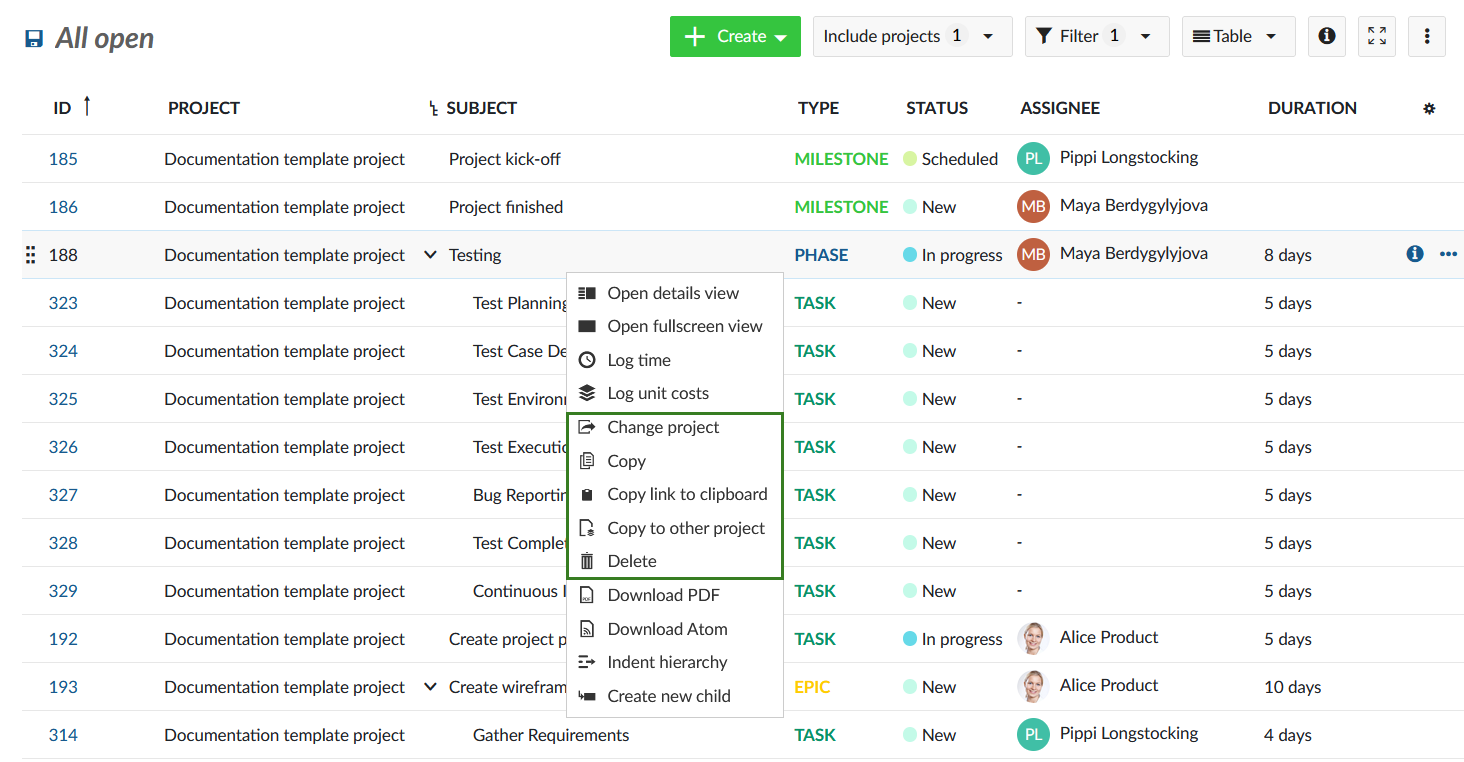Image resolution: width=1464 pixels, height=762 pixels.
Task: Open the Table view switcher dropdown
Action: click(x=1237, y=36)
